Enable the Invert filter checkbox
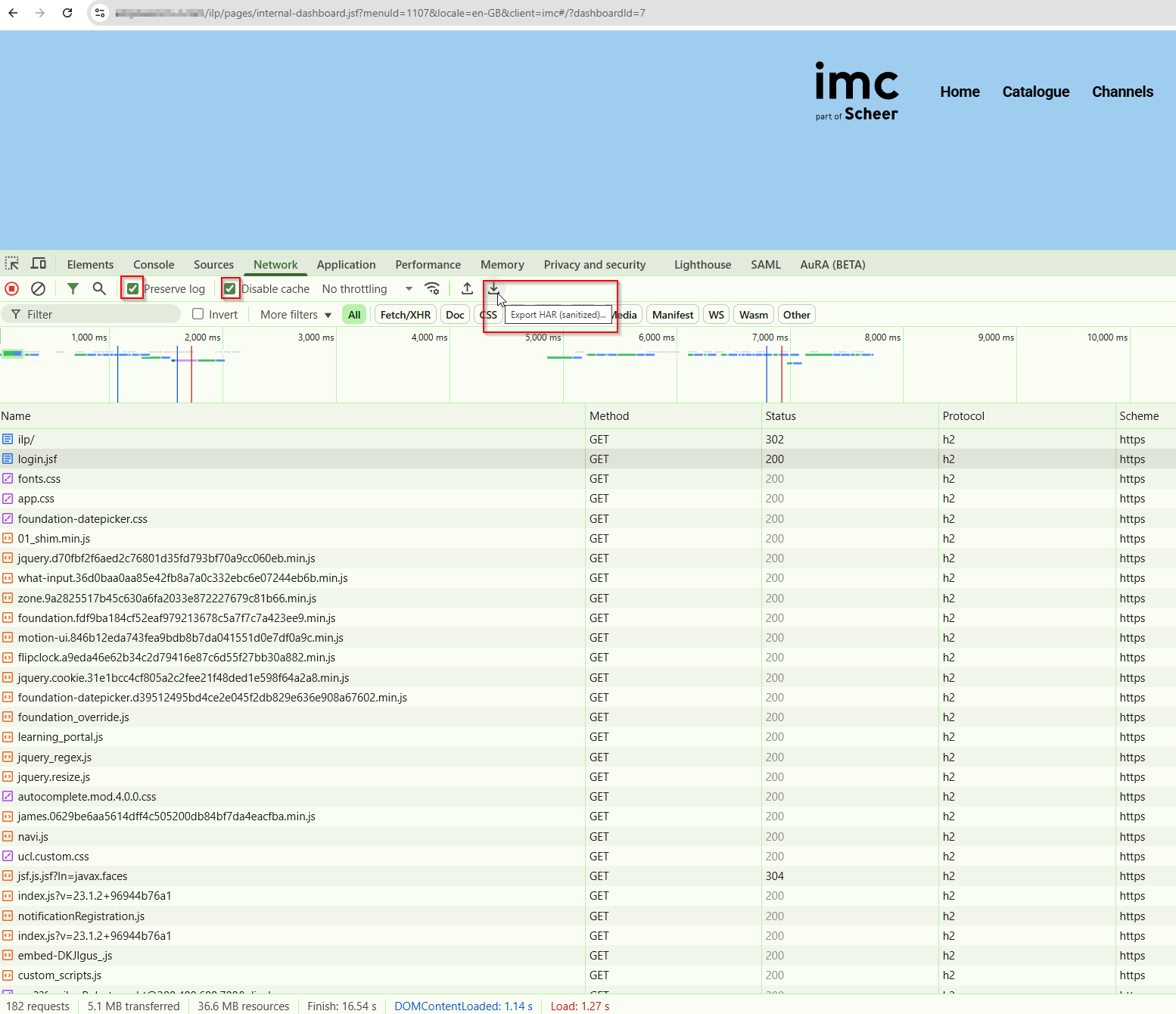Screen dimensions: 1176x1014 click(x=197, y=313)
